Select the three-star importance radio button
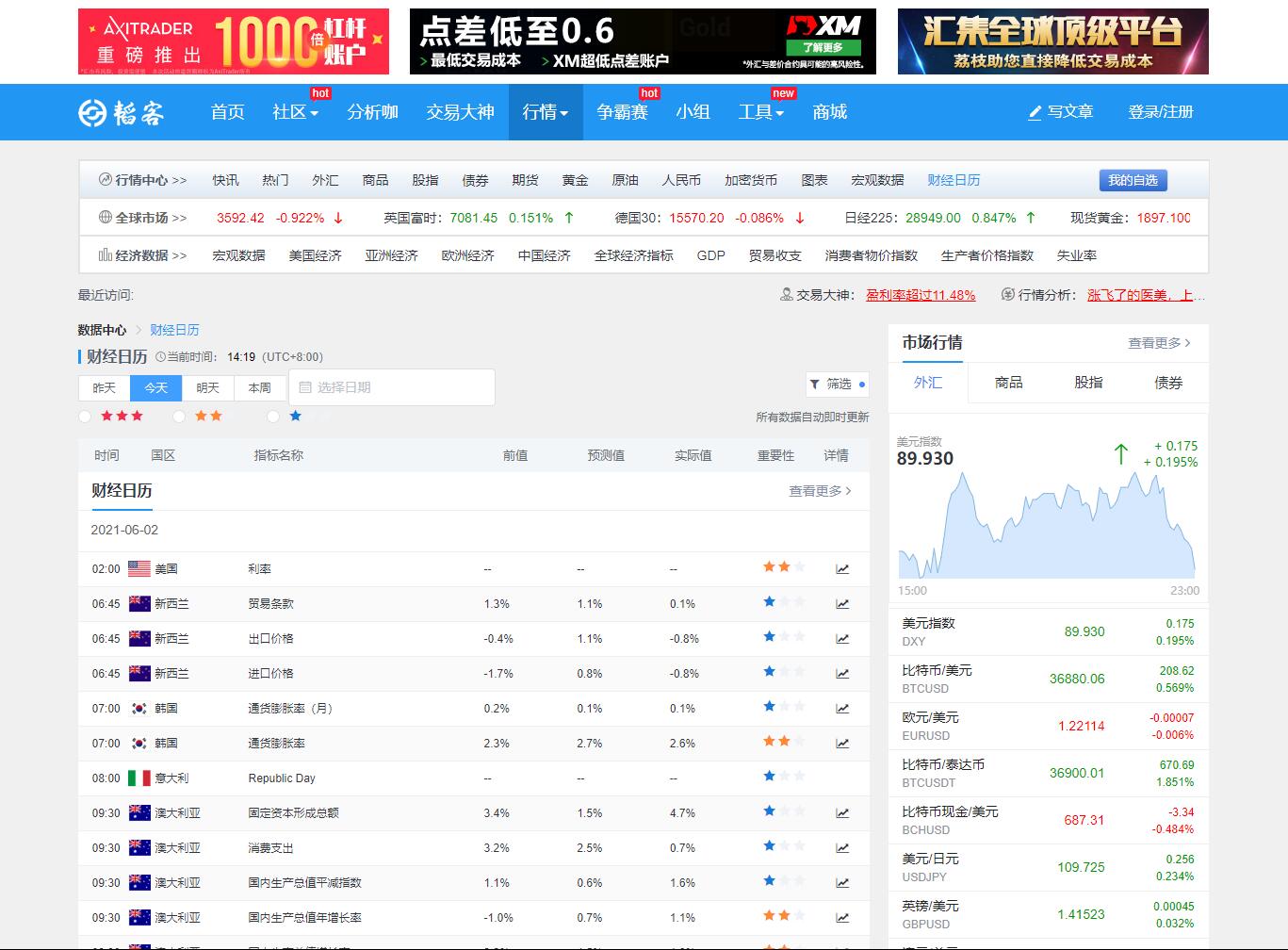Viewport: 1288px width, 950px height. tap(85, 417)
